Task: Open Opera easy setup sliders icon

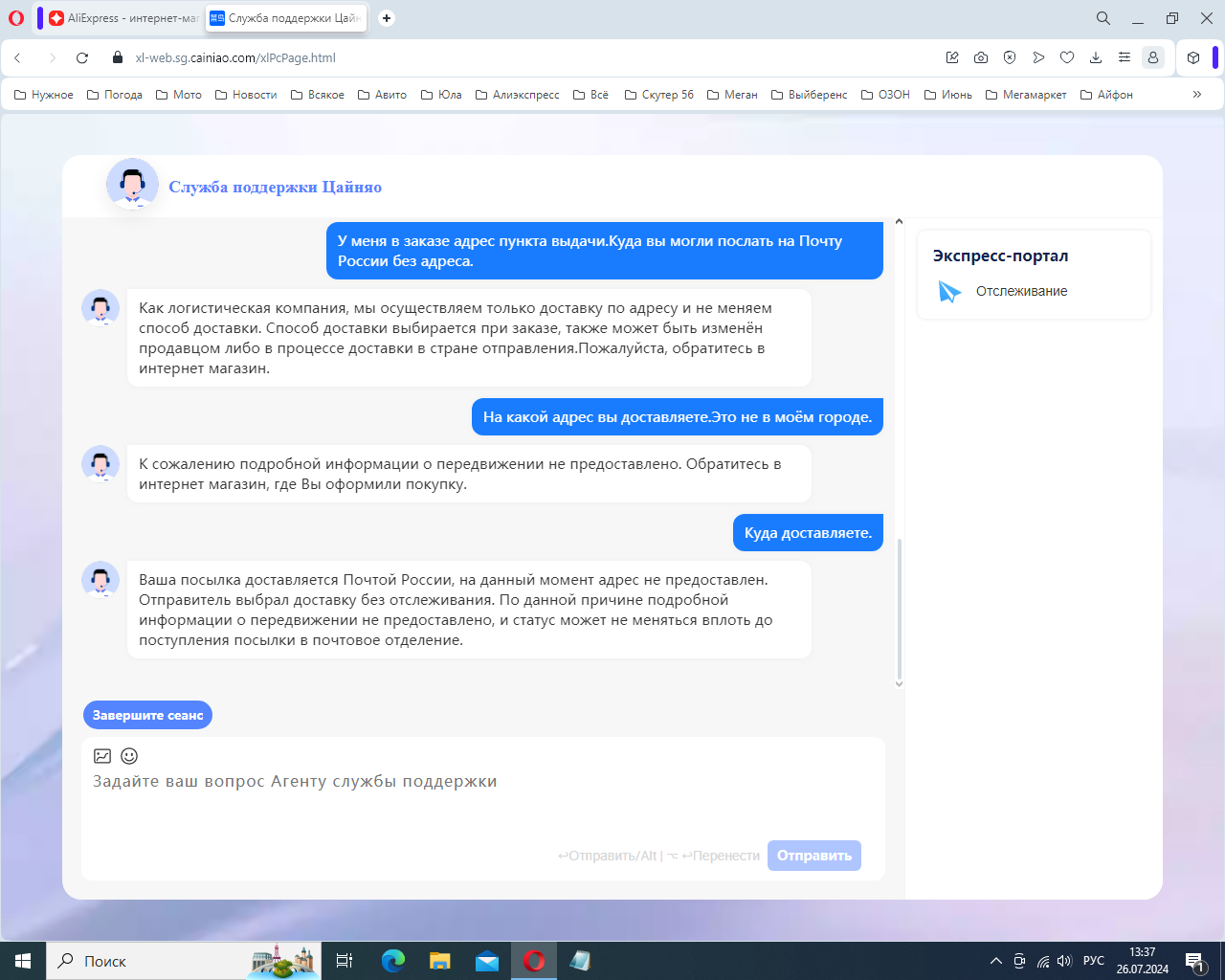Action: click(1125, 58)
